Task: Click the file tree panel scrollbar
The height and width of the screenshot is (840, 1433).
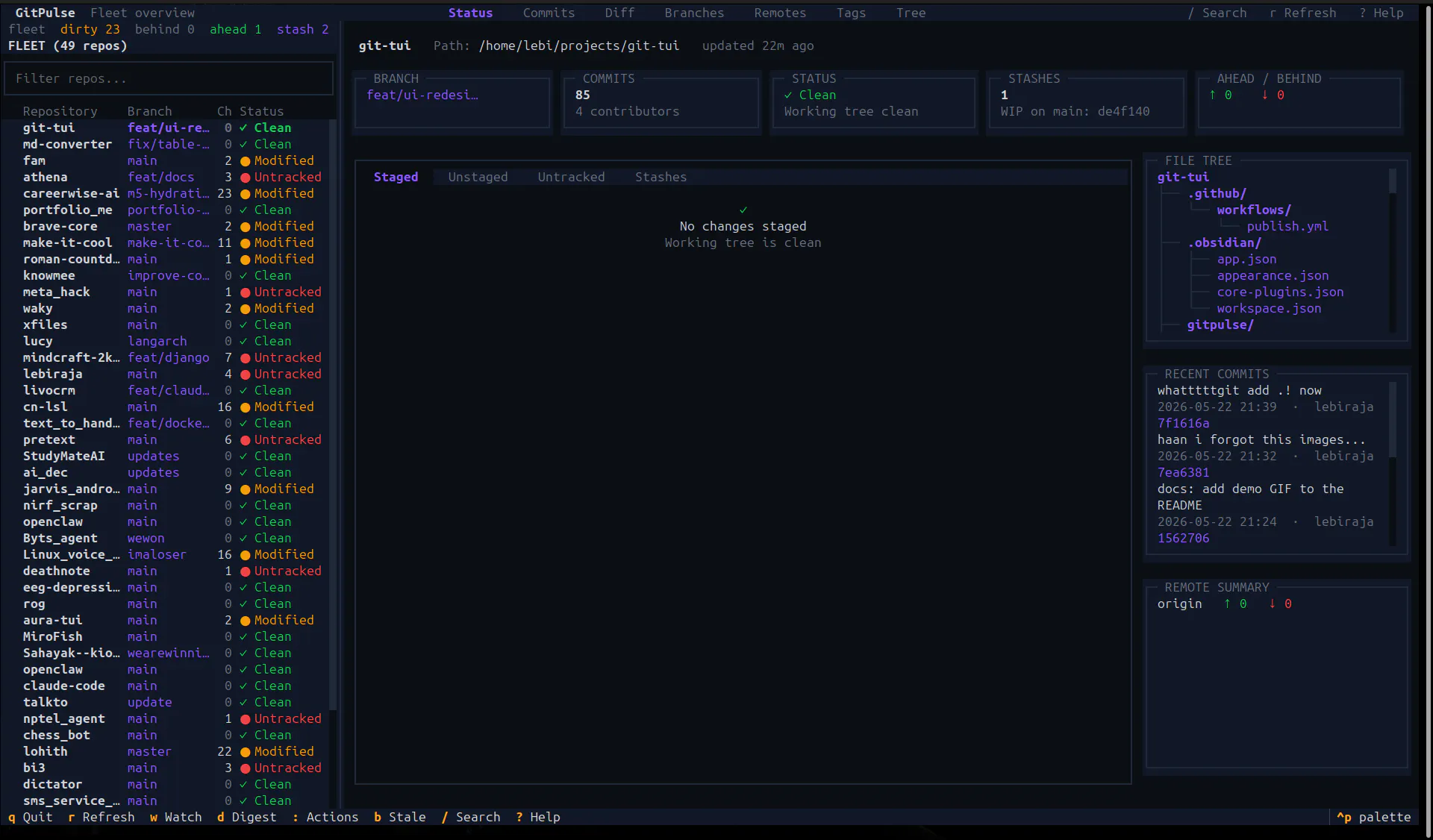Action: pyautogui.click(x=1392, y=251)
